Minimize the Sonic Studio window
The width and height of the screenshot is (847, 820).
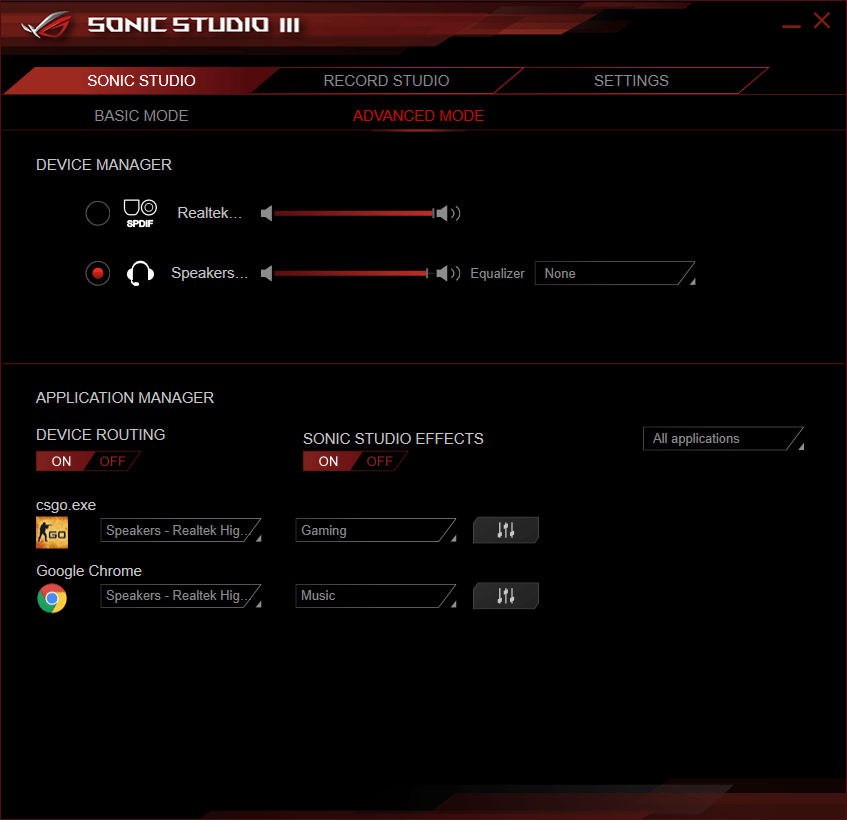coord(791,25)
